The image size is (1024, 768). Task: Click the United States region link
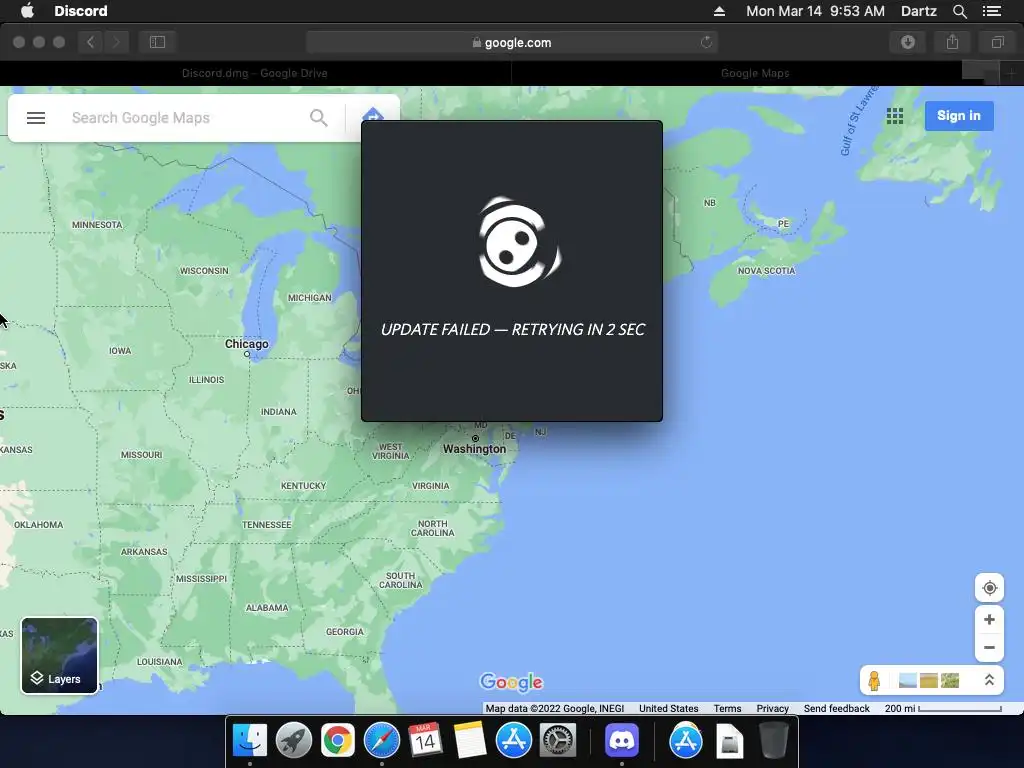pos(668,709)
